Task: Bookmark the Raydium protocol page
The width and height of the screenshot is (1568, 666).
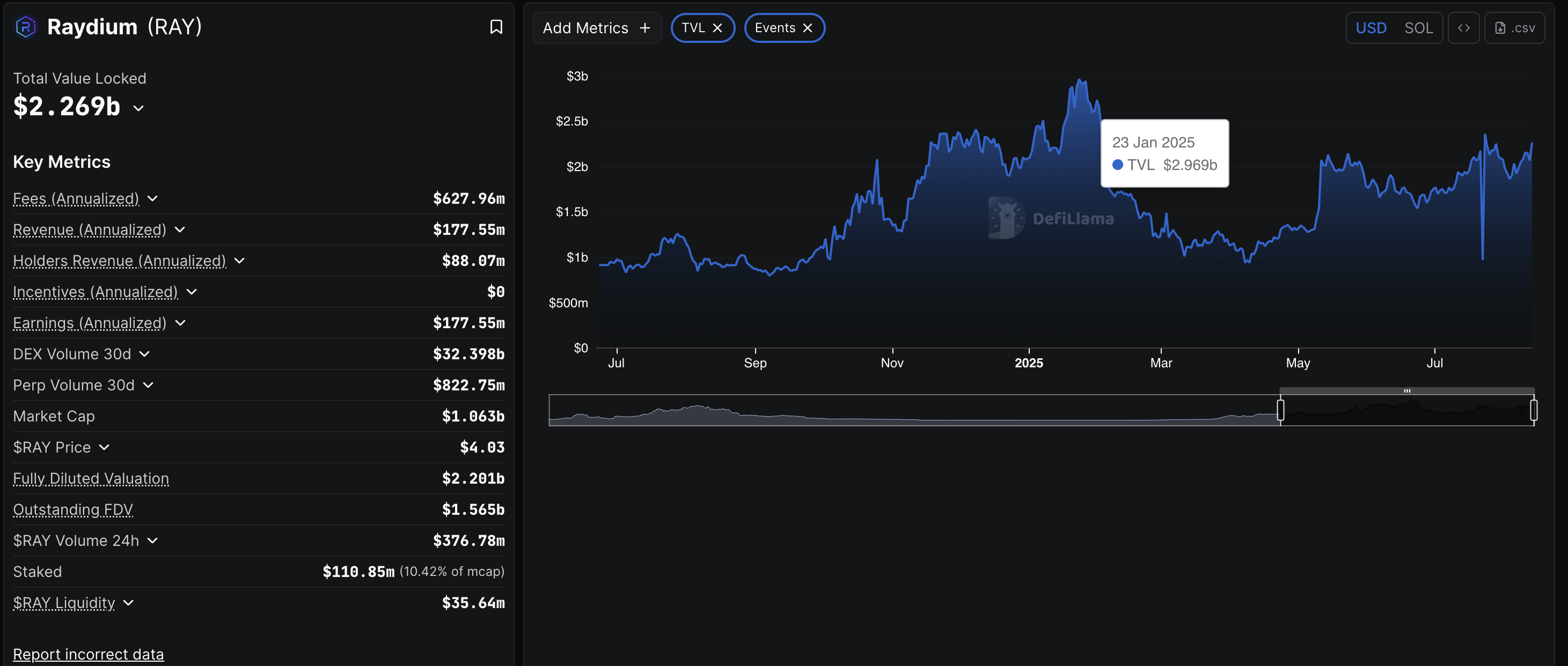Action: pyautogui.click(x=496, y=27)
